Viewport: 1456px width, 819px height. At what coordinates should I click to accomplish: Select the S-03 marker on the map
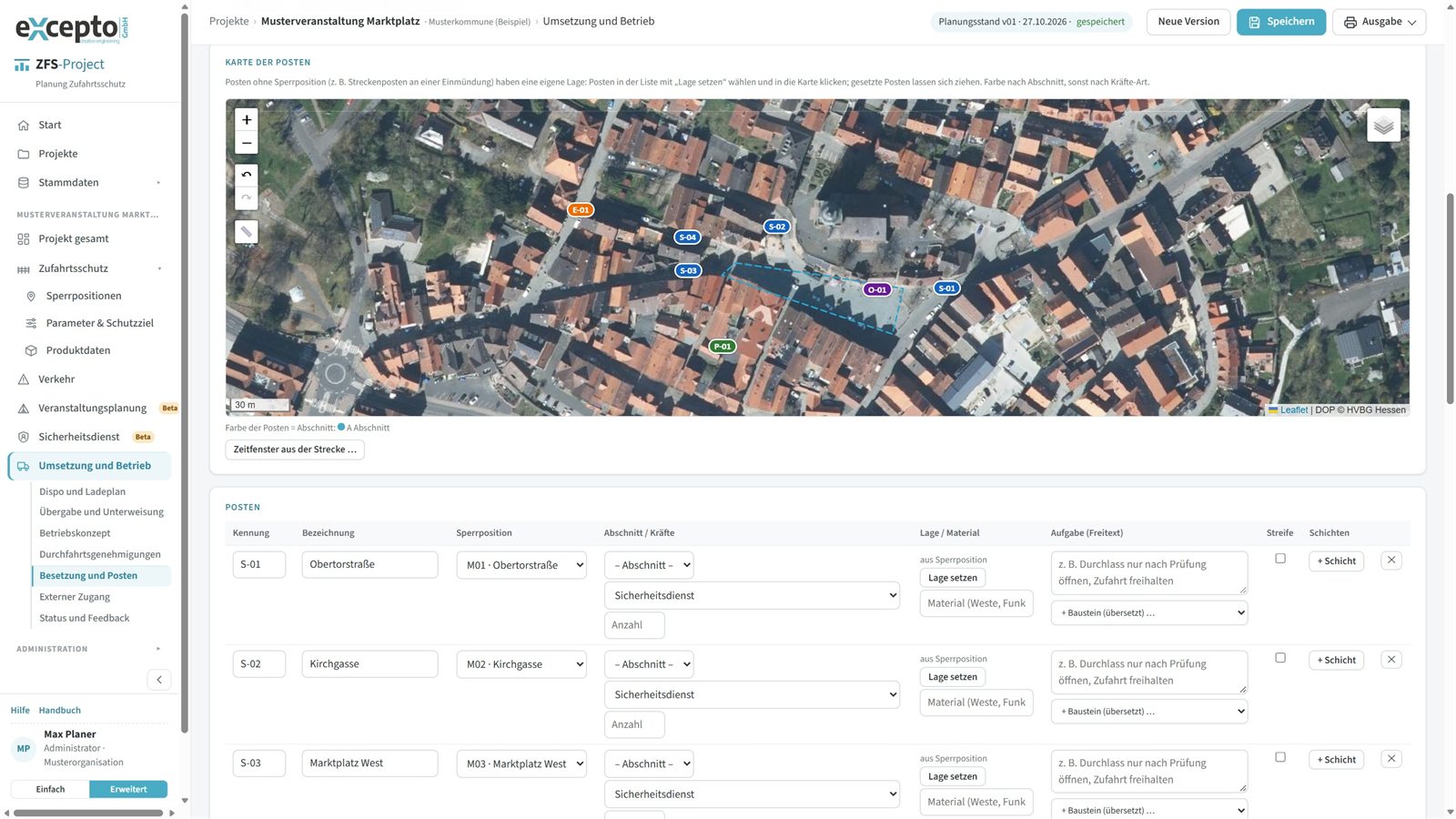[689, 270]
